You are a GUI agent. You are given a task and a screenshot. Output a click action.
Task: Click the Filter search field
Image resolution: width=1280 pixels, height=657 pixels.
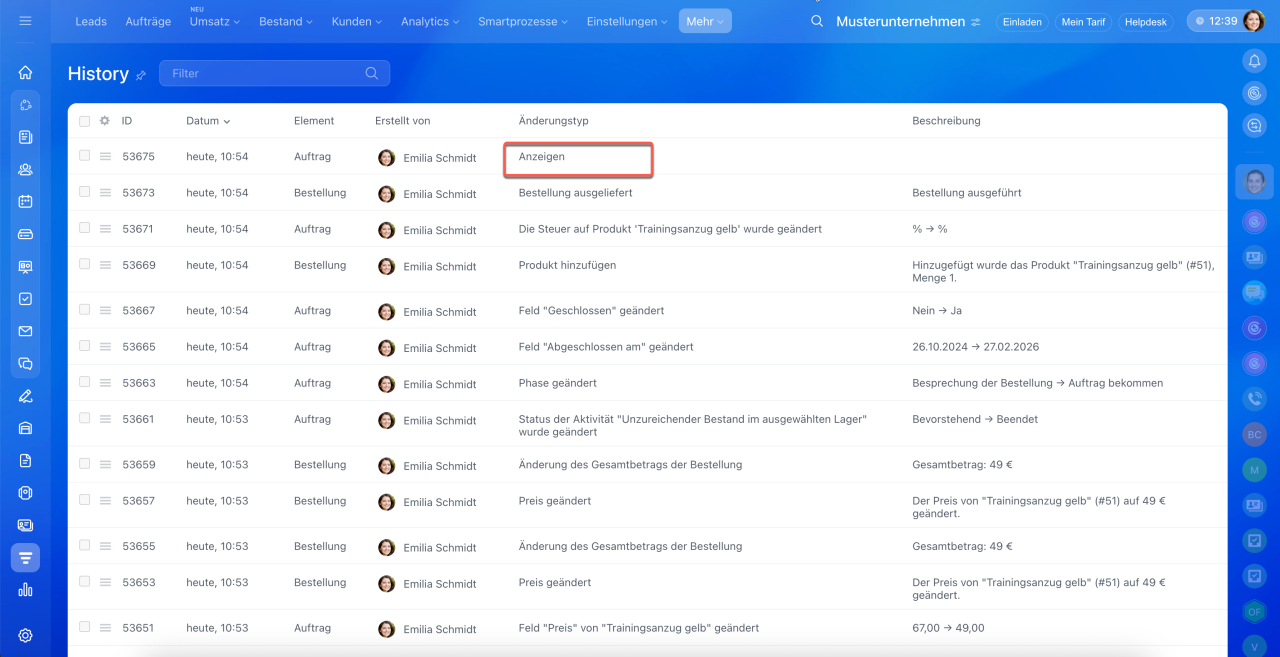265,73
